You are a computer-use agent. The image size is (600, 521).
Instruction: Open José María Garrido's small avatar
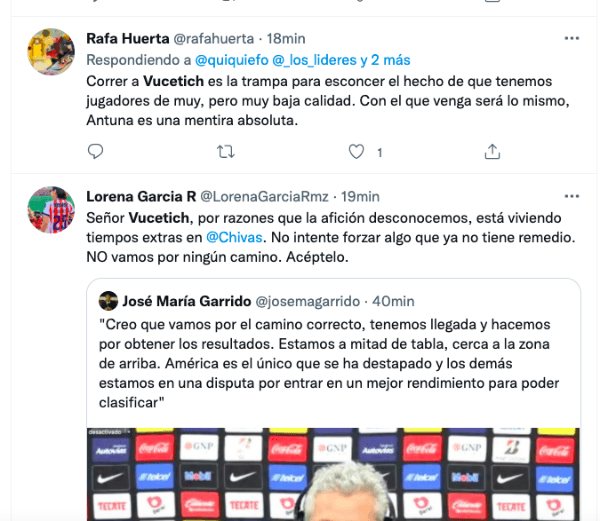click(x=108, y=301)
